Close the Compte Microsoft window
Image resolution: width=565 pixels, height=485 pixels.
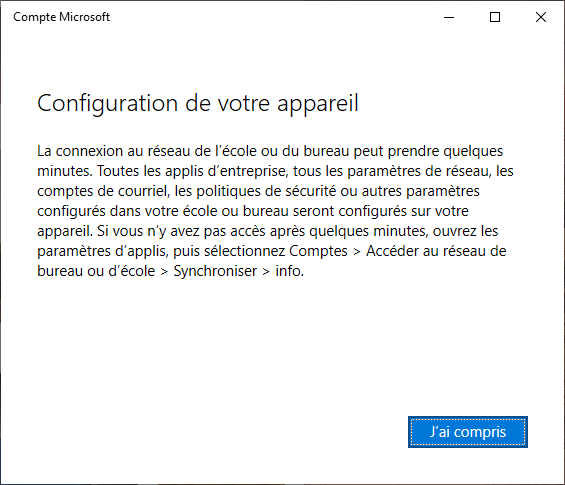coord(540,17)
